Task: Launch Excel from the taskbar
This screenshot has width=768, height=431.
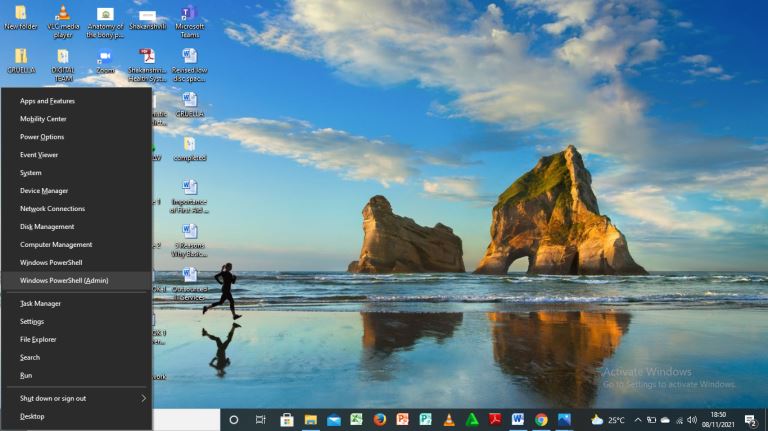Action: [357, 420]
